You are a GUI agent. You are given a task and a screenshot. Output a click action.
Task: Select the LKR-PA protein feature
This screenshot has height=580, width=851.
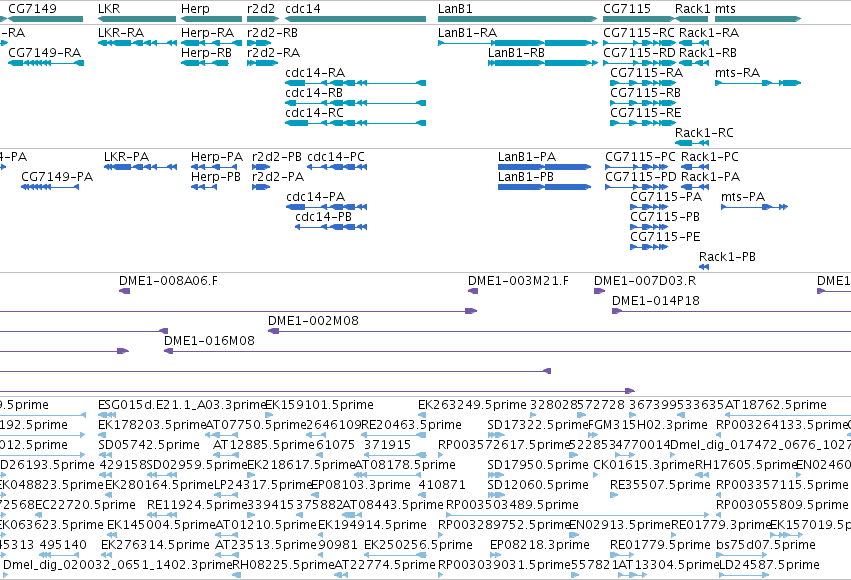pyautogui.click(x=141, y=167)
